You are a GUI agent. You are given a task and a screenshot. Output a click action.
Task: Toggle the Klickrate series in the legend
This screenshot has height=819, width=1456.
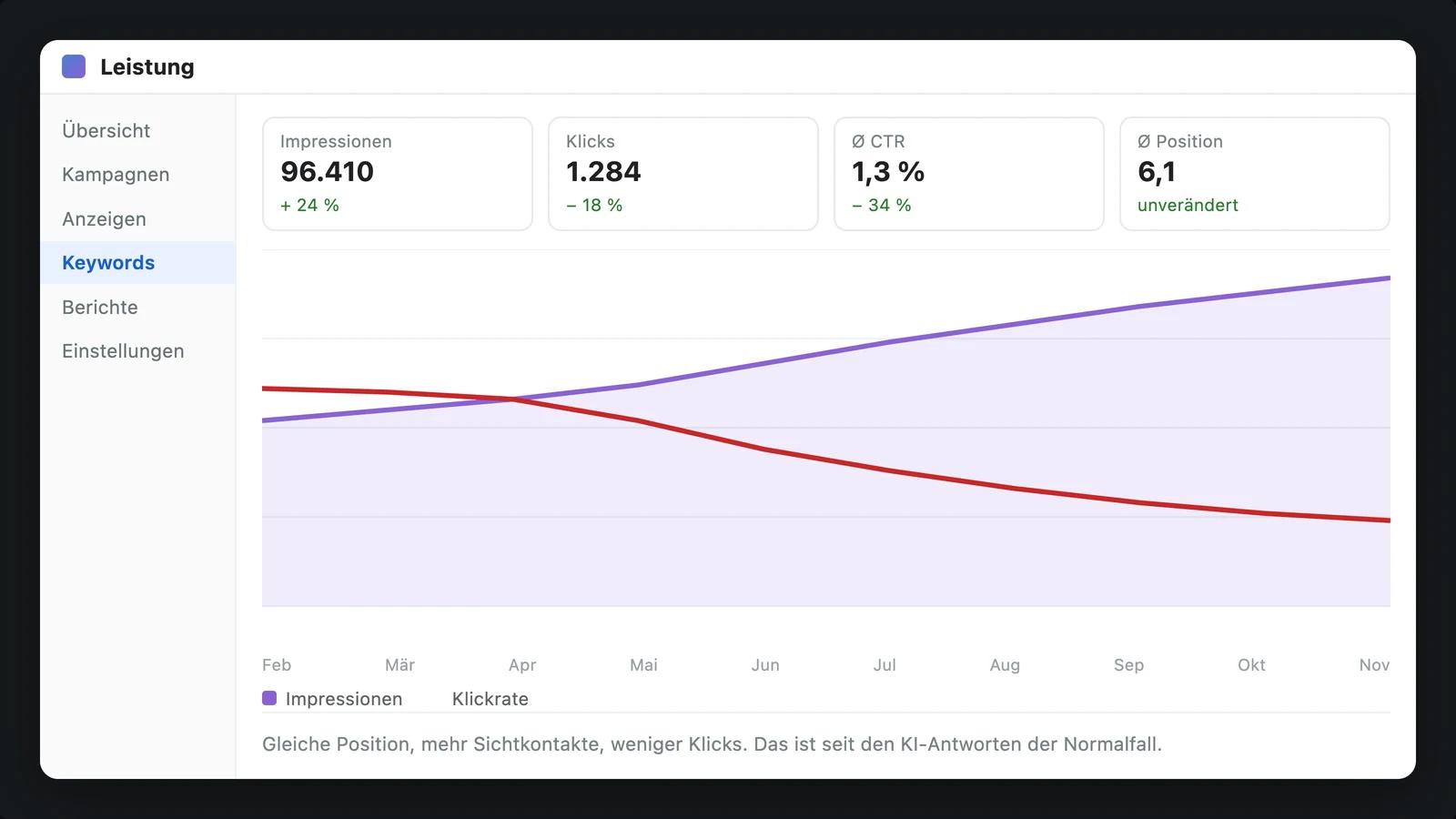pos(490,699)
